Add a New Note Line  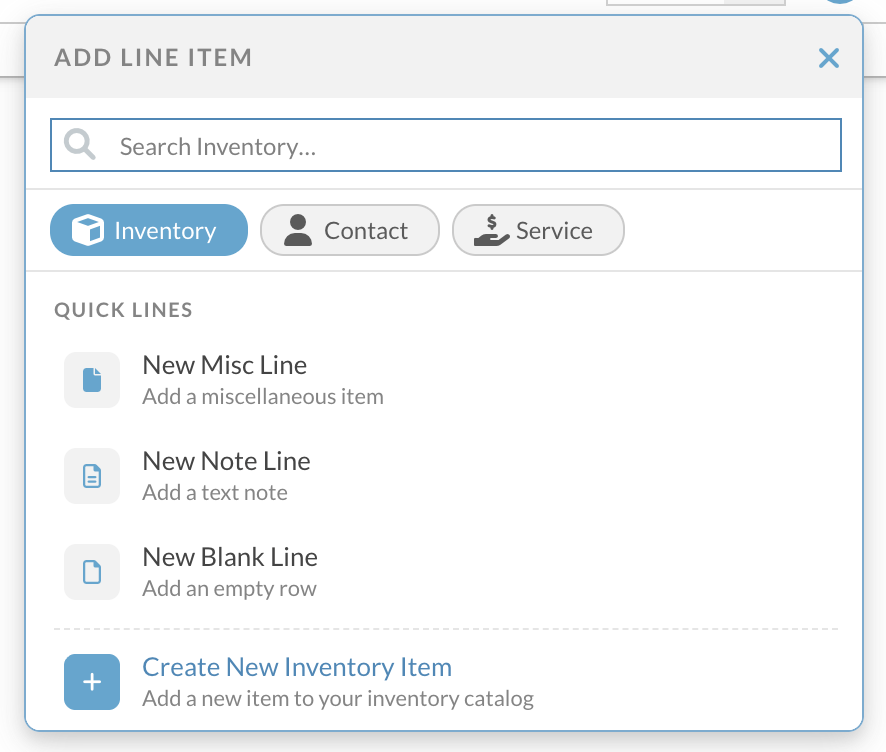tap(226, 461)
